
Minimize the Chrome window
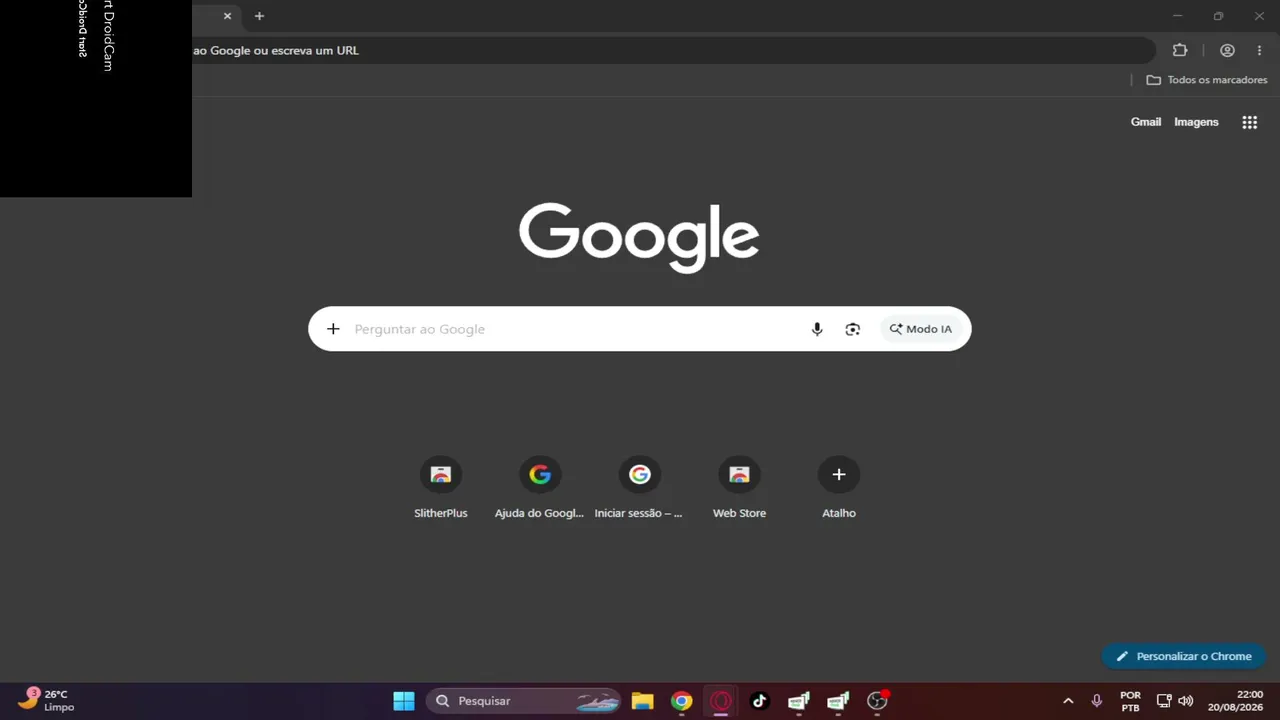coord(1178,16)
